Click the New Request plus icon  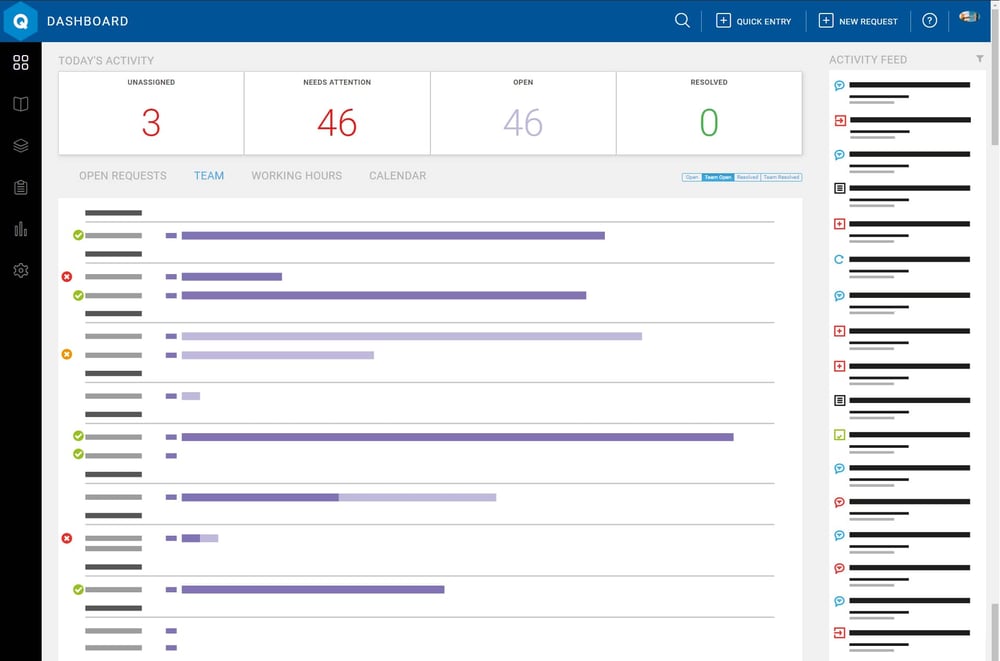click(x=825, y=20)
